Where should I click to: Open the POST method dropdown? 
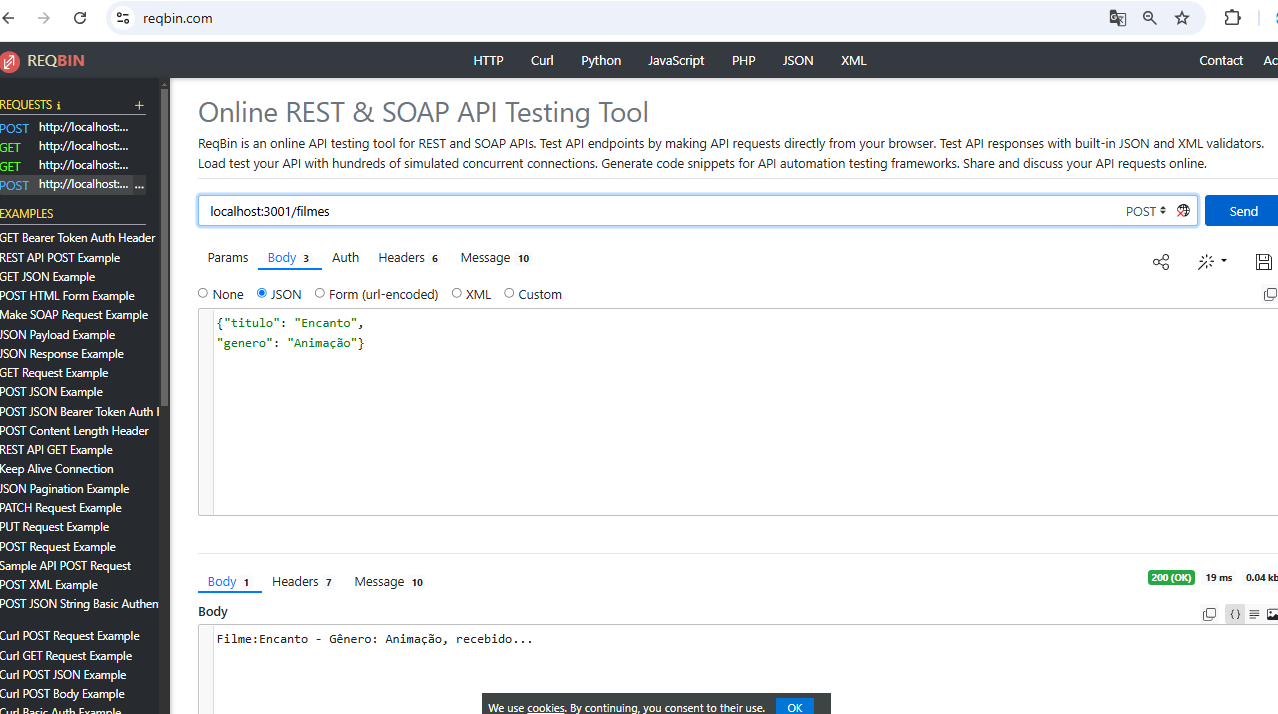(x=1145, y=211)
